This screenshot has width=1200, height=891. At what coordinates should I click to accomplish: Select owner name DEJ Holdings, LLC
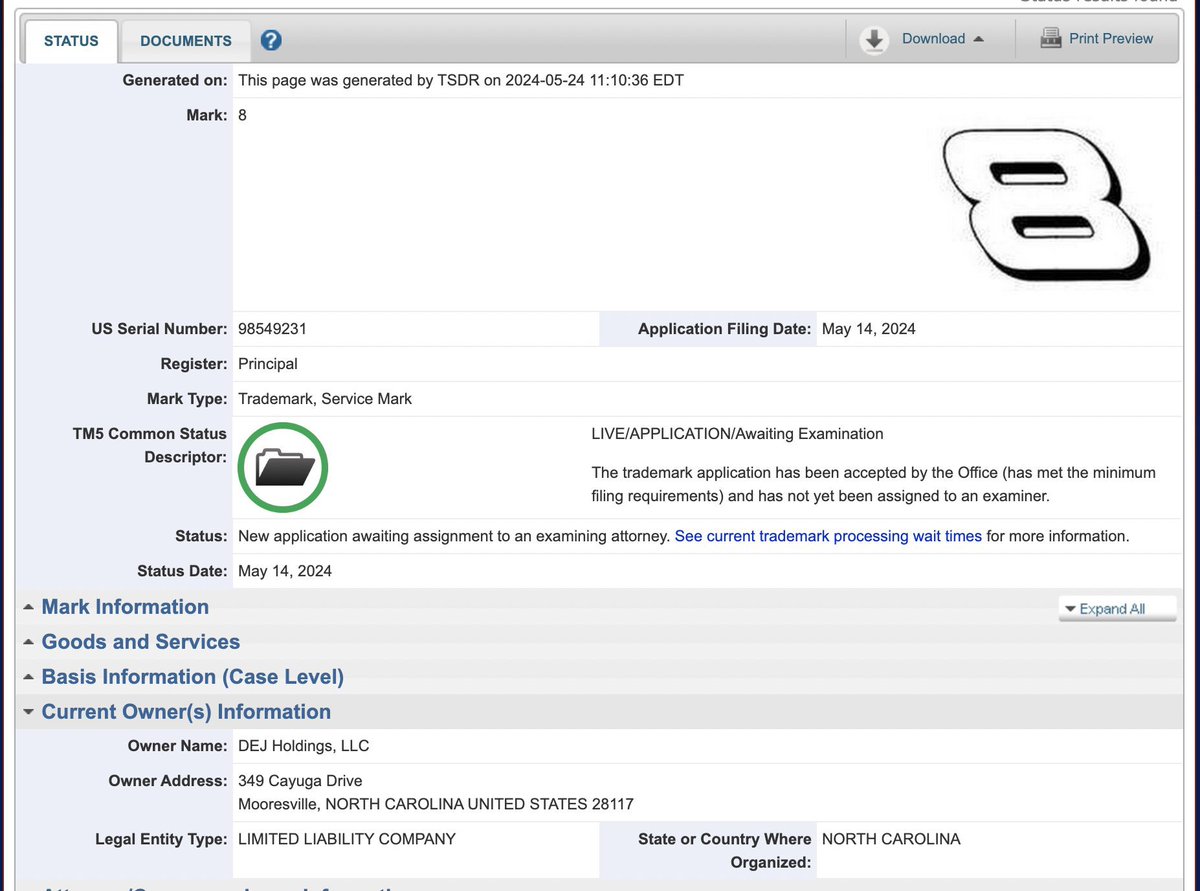coord(304,746)
